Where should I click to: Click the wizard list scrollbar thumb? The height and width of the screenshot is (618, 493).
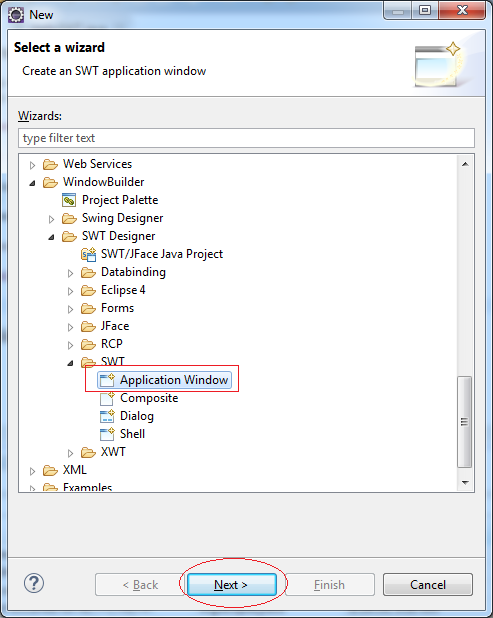465,422
